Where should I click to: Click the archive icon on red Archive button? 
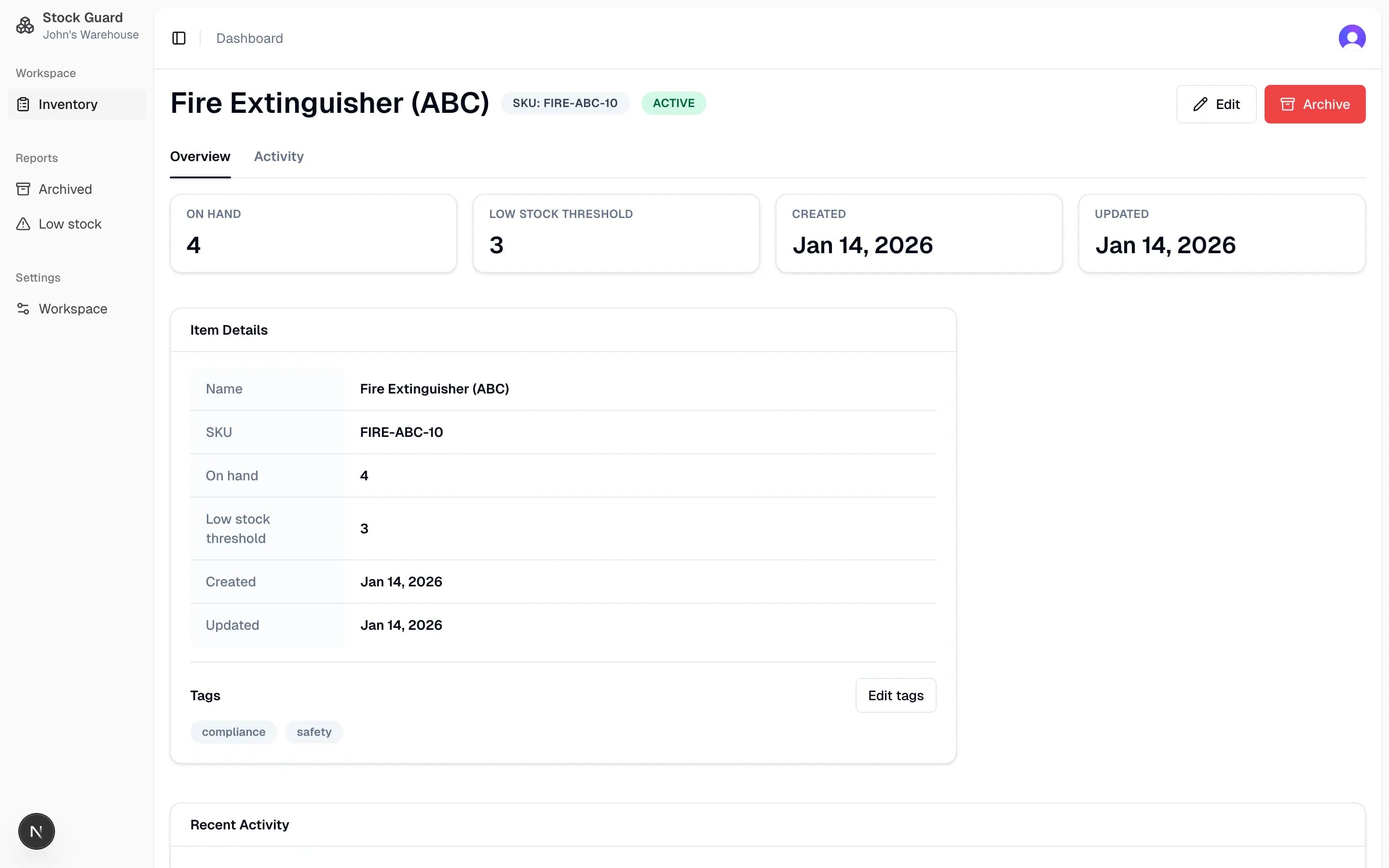click(x=1287, y=104)
